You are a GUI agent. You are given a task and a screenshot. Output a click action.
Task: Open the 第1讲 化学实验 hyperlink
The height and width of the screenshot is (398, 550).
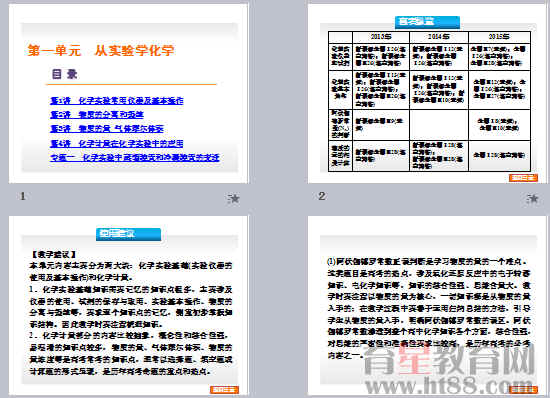116,101
